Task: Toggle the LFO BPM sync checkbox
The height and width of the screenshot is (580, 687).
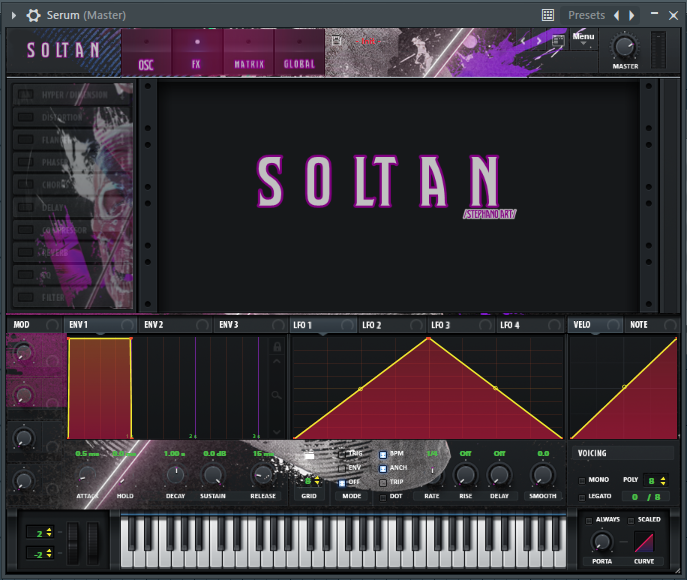Action: coord(383,455)
